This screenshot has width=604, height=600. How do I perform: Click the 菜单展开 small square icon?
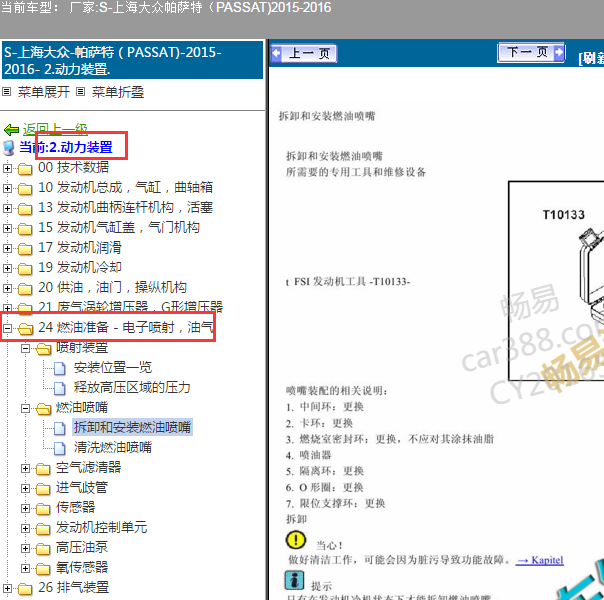[x=7, y=92]
